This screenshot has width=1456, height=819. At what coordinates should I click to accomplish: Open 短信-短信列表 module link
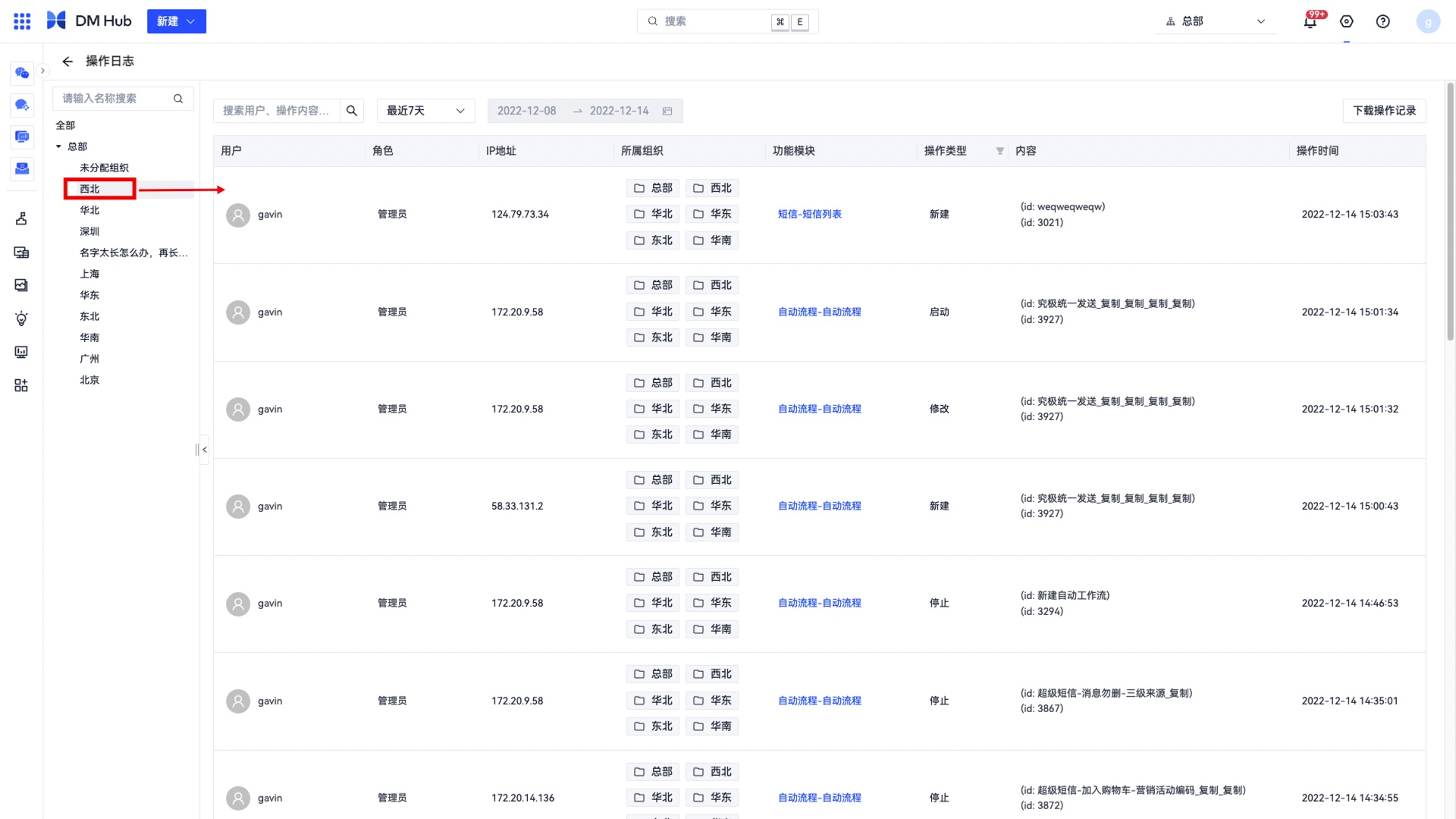(x=809, y=214)
